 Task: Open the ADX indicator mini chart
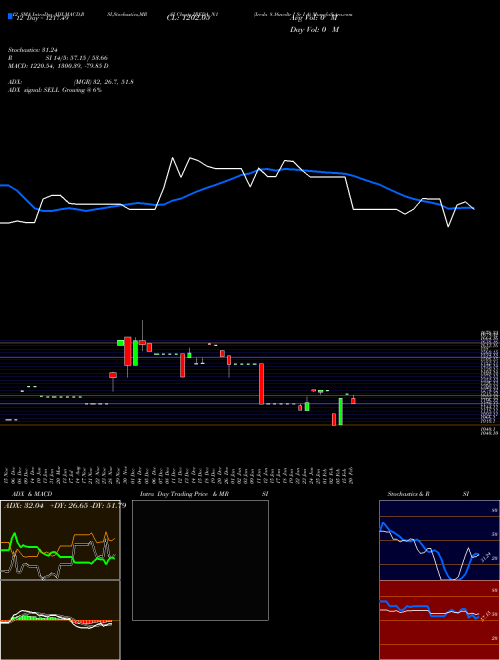(x=60, y=540)
